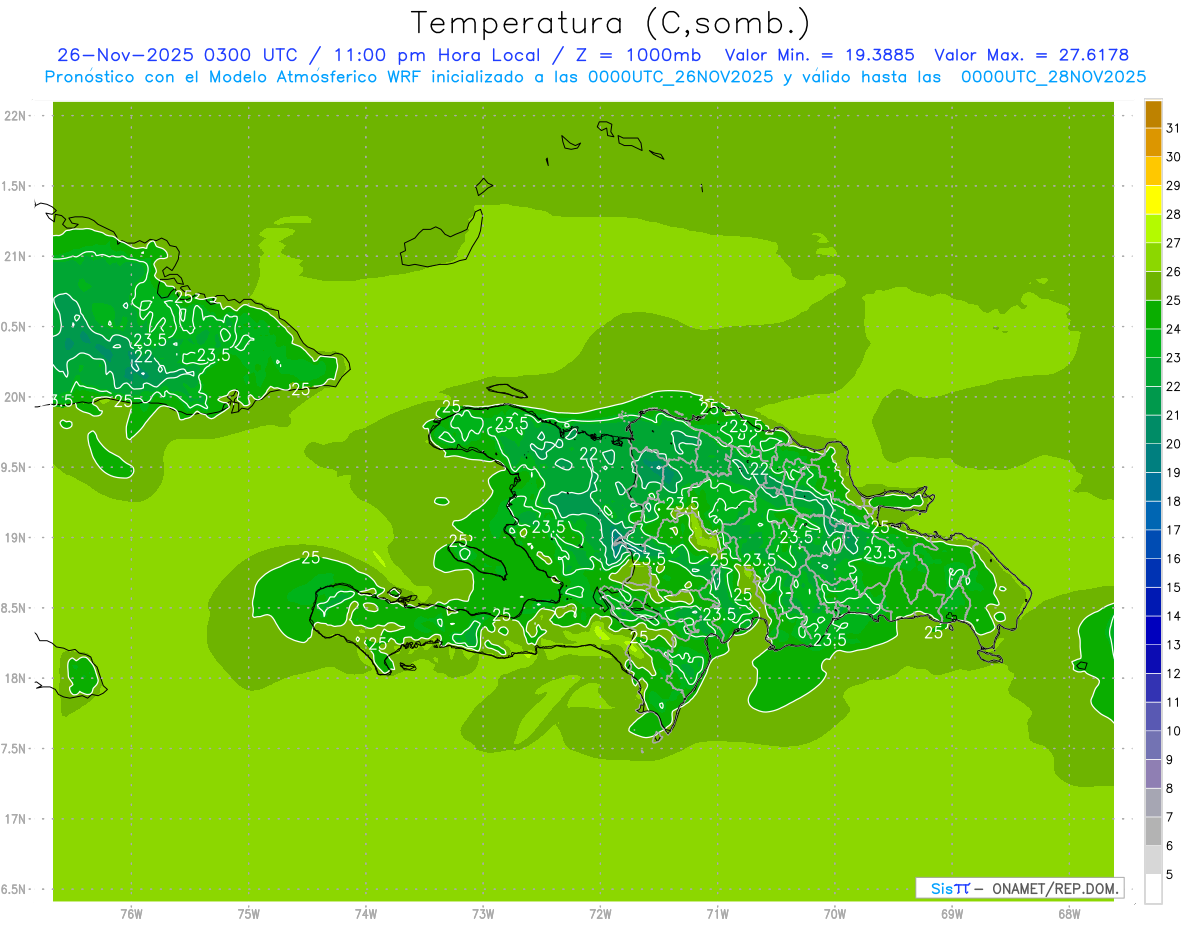Click the '21N' latitude axis label
1200x927 pixels.
pos(15,256)
